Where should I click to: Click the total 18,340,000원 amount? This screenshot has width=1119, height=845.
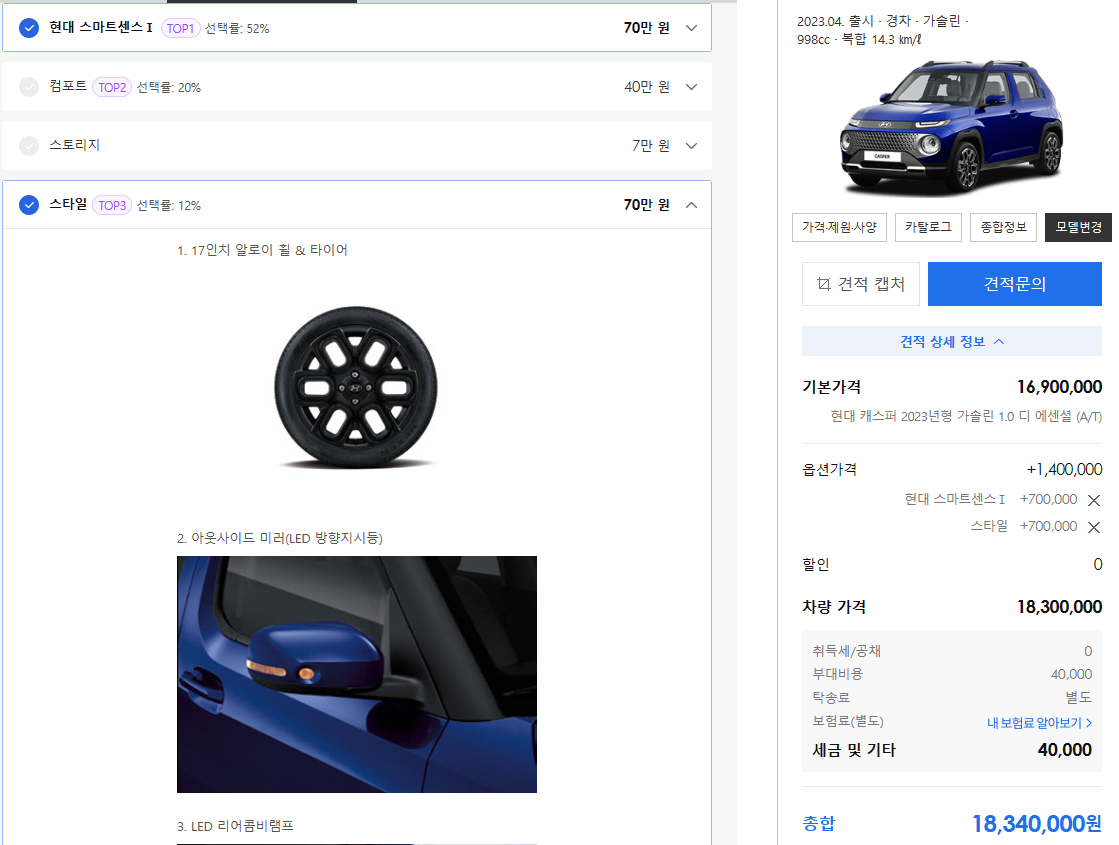[x=1036, y=824]
